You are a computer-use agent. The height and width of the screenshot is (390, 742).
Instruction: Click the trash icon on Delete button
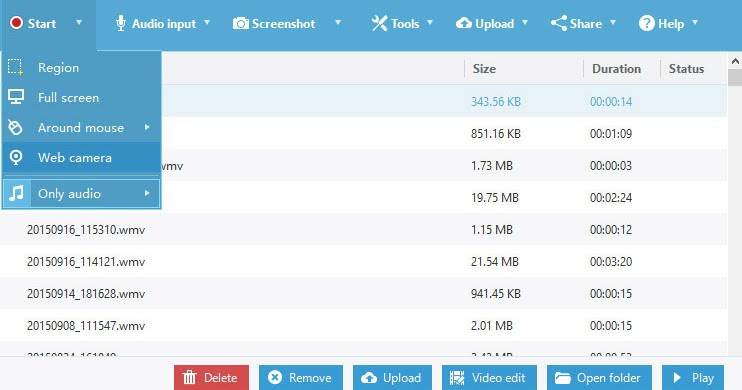[189, 378]
